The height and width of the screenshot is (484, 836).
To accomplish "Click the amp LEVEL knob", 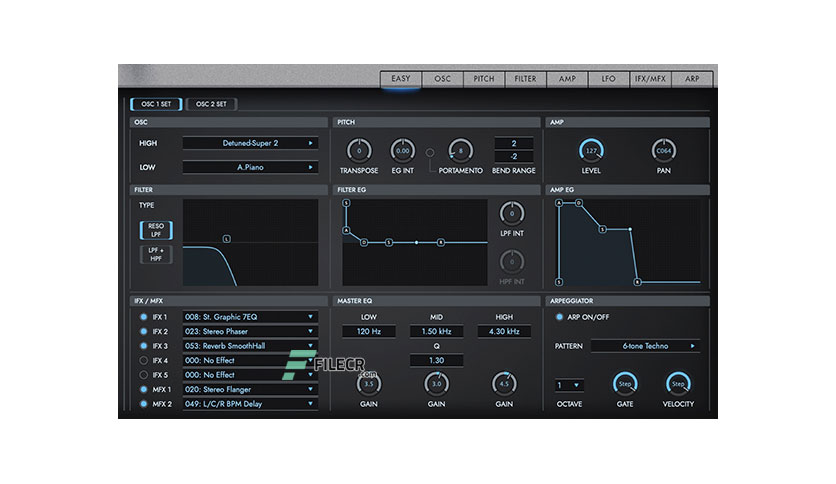I will tap(591, 151).
